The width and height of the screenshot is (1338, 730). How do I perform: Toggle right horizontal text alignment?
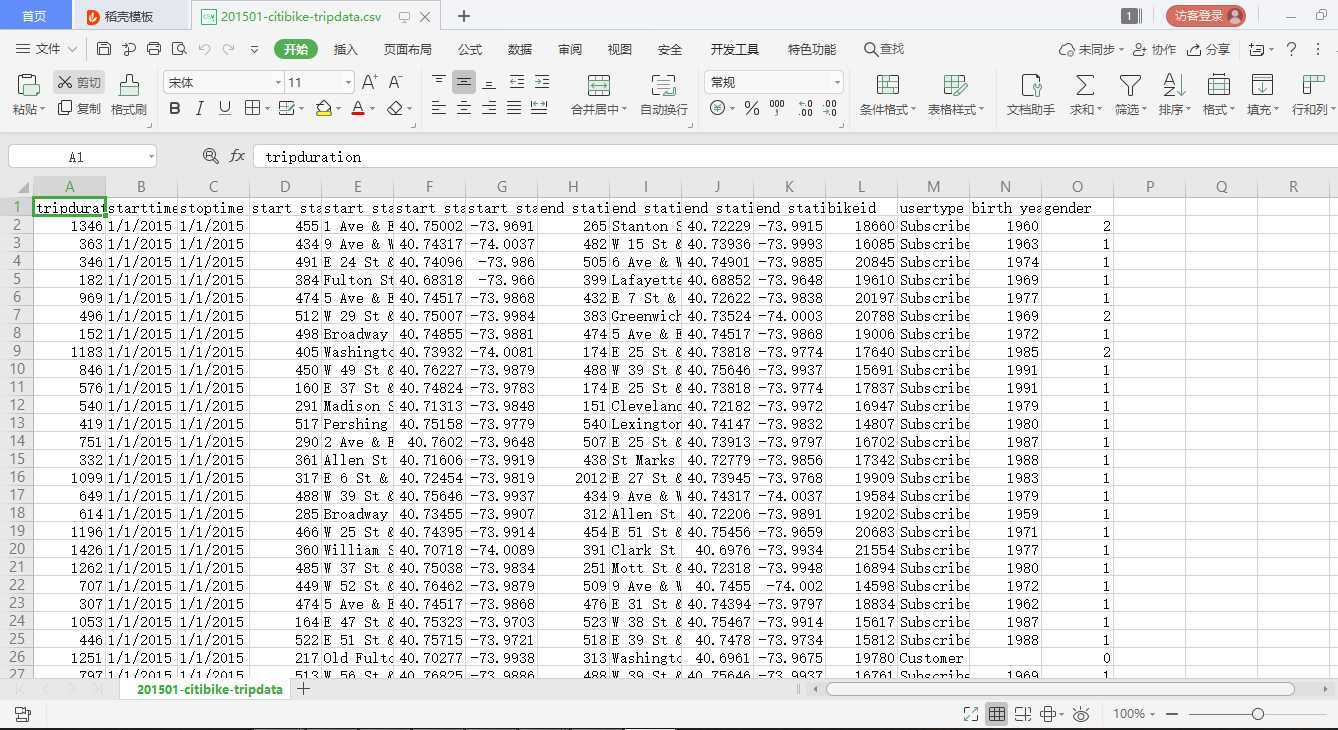(x=489, y=108)
